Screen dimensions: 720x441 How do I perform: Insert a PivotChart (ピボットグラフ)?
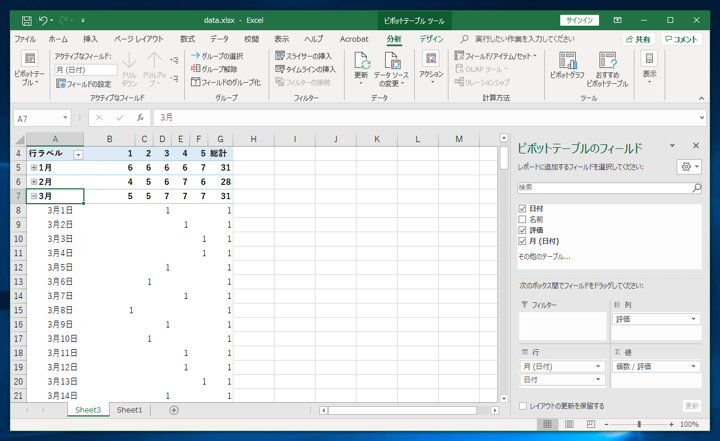567,66
